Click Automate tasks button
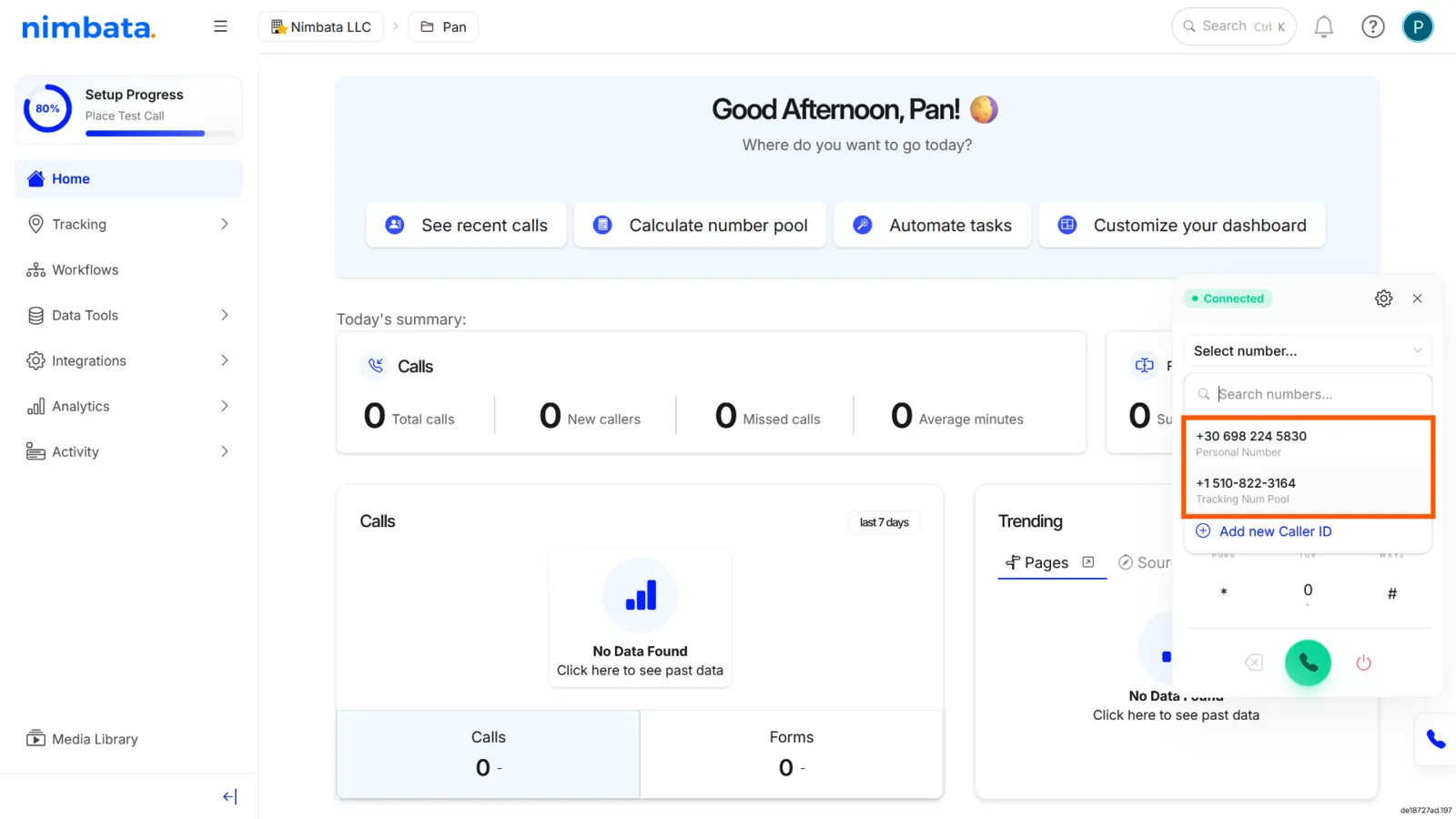This screenshot has height=819, width=1456. click(933, 226)
